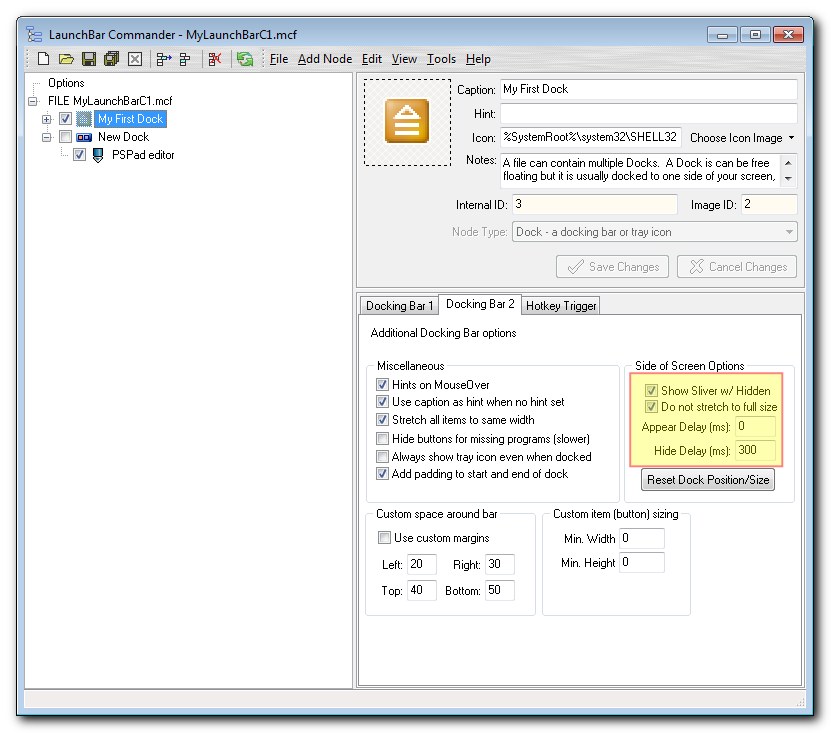Screen dimensions: 831x733
Task: Click the scissors delete node icon
Action: coord(215,59)
